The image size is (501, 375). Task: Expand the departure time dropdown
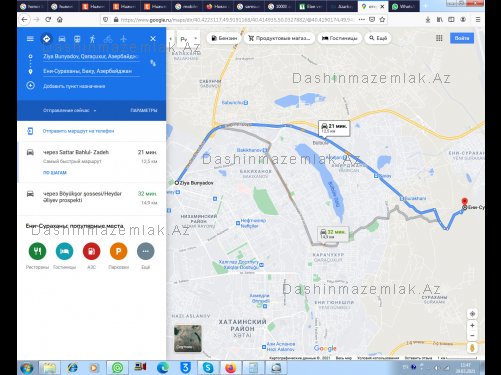point(69,110)
